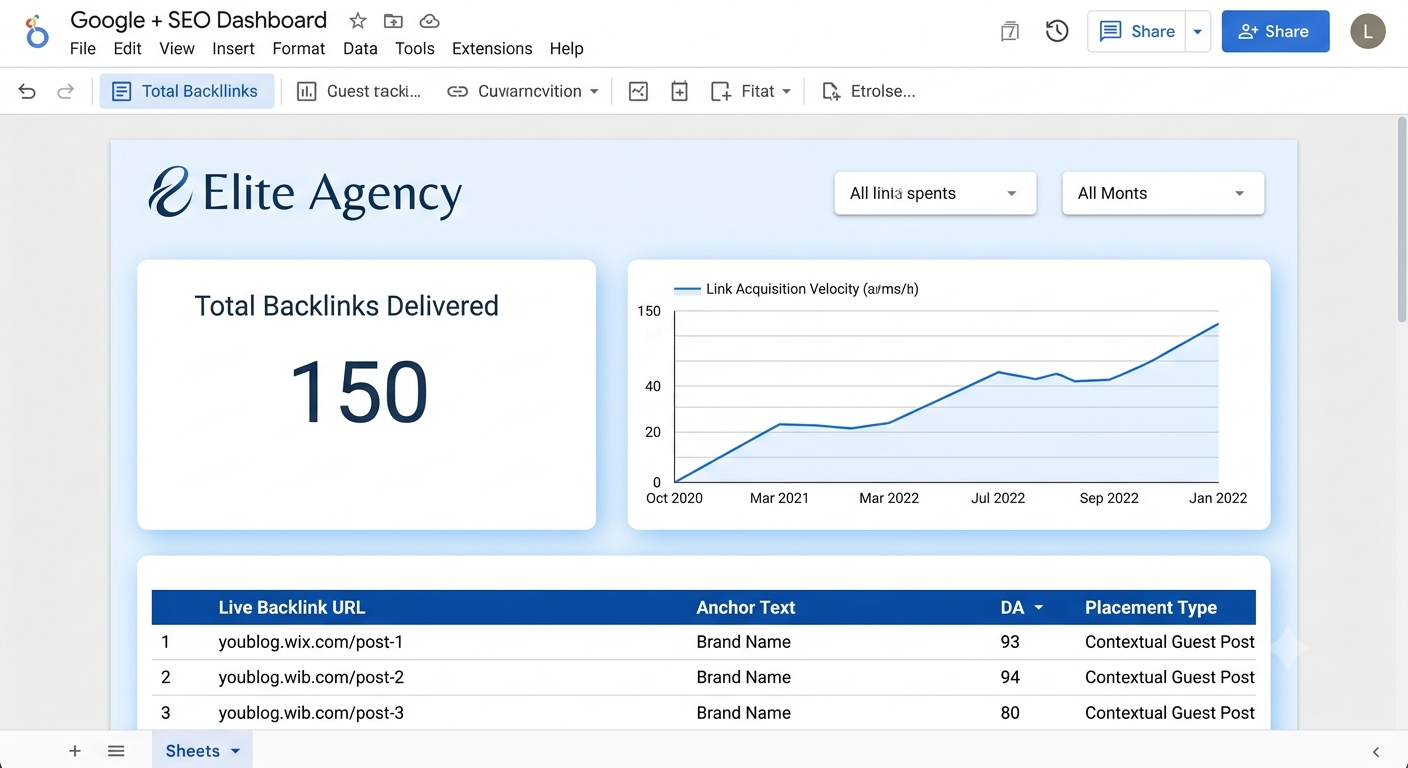Click the Anchor Text column header
The height and width of the screenshot is (768, 1408).
point(746,608)
